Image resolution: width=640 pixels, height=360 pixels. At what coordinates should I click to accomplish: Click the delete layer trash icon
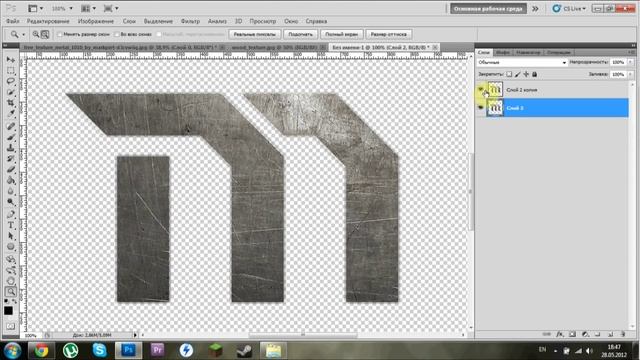coord(623,334)
